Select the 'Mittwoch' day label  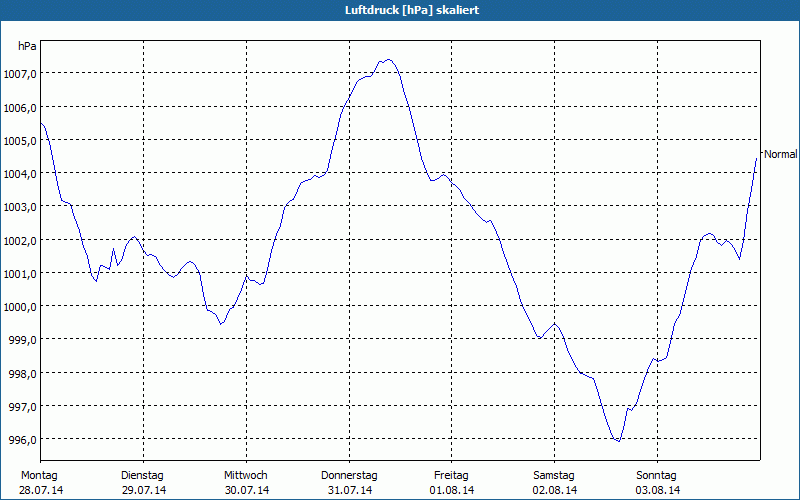tap(245, 475)
